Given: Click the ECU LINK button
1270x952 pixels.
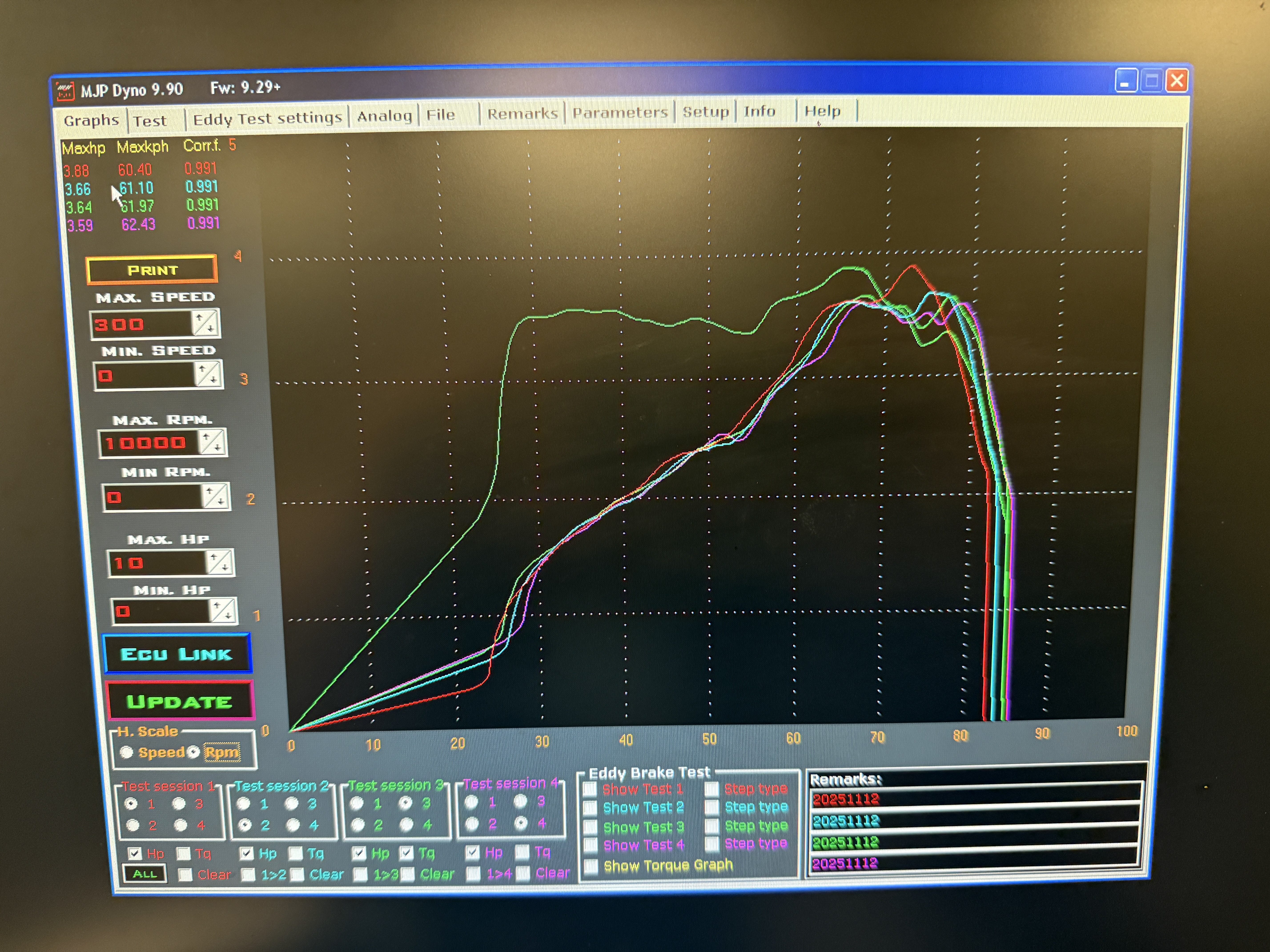Looking at the screenshot, I should pyautogui.click(x=177, y=654).
